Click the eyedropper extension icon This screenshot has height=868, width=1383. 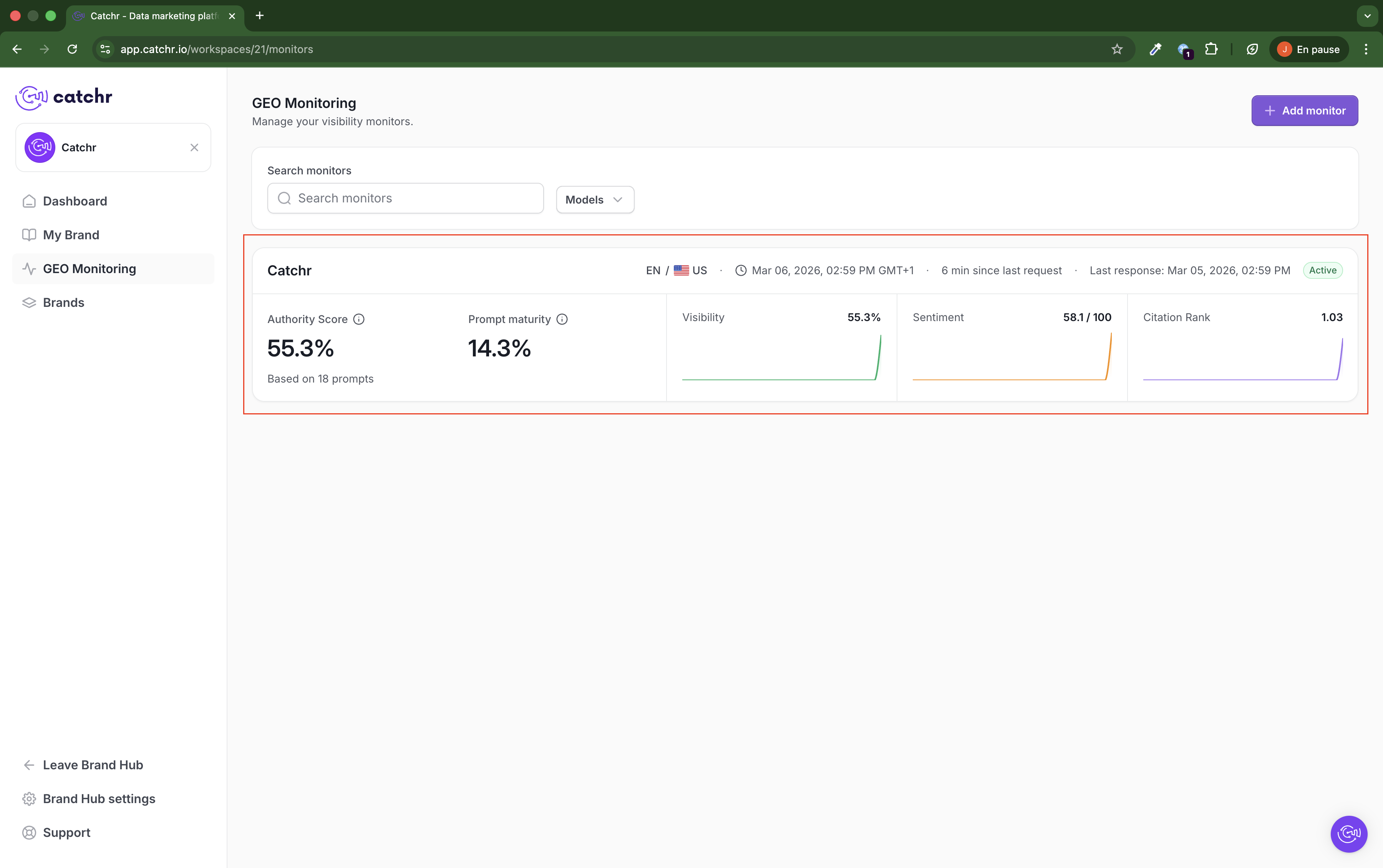pyautogui.click(x=1155, y=50)
